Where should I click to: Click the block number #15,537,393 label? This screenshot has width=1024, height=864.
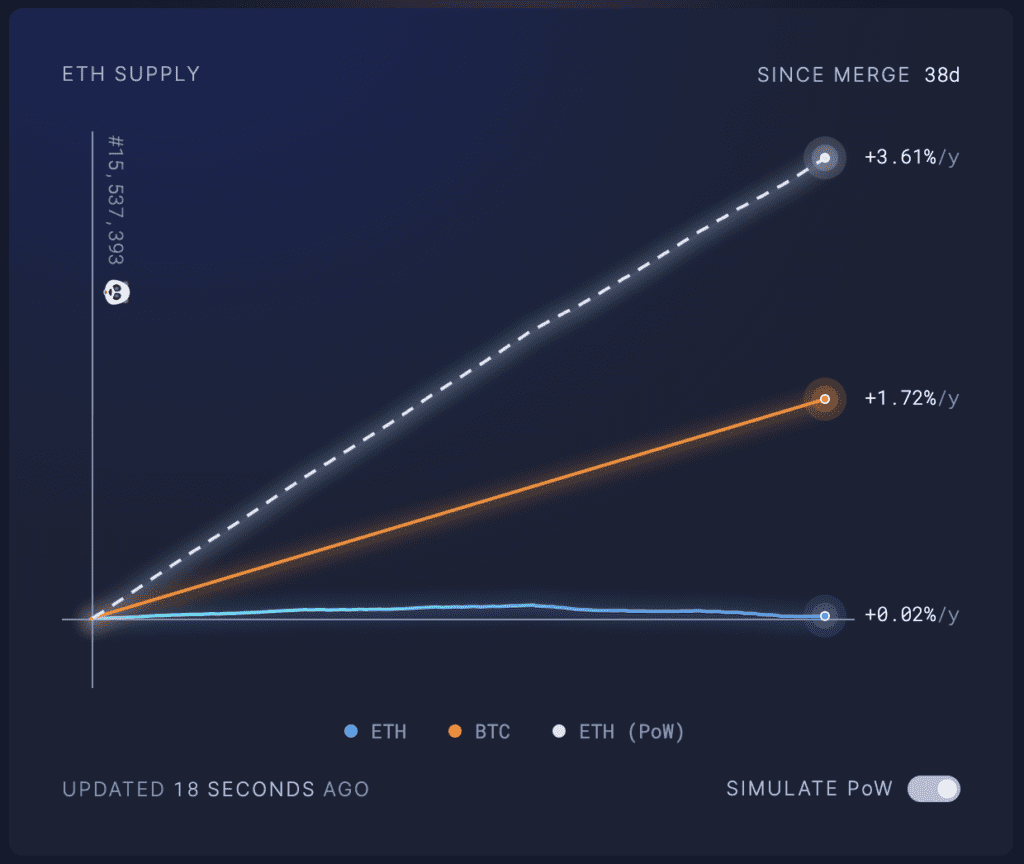tap(116, 200)
